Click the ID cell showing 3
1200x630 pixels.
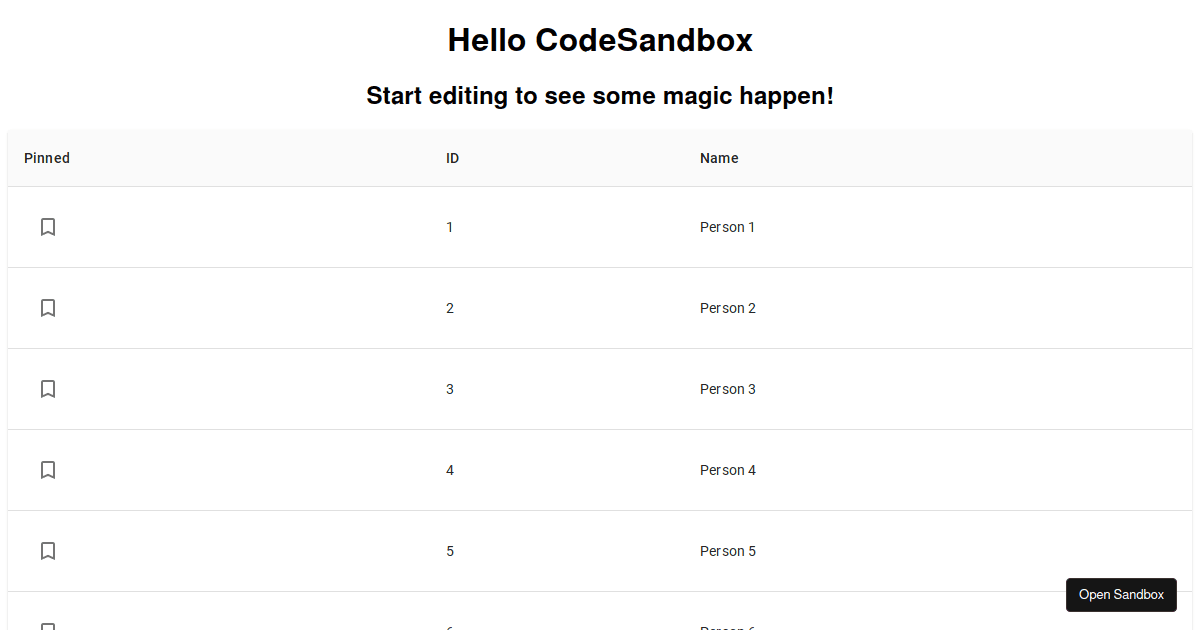coord(450,389)
